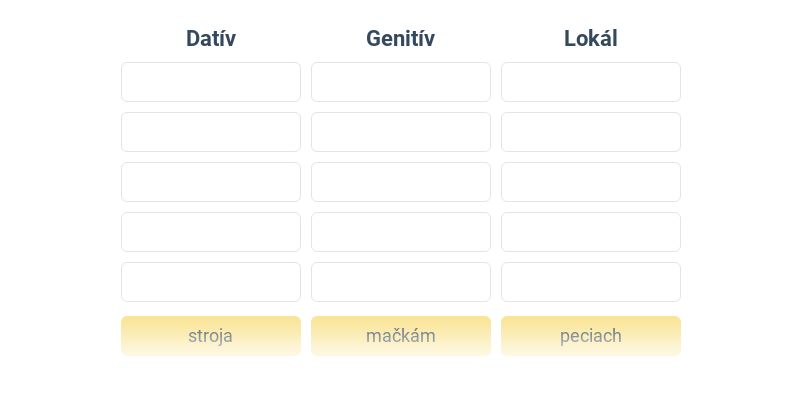This screenshot has height=400, width=800.
Task: Choose the fourth empty slot under Datív
Action: pos(211,232)
